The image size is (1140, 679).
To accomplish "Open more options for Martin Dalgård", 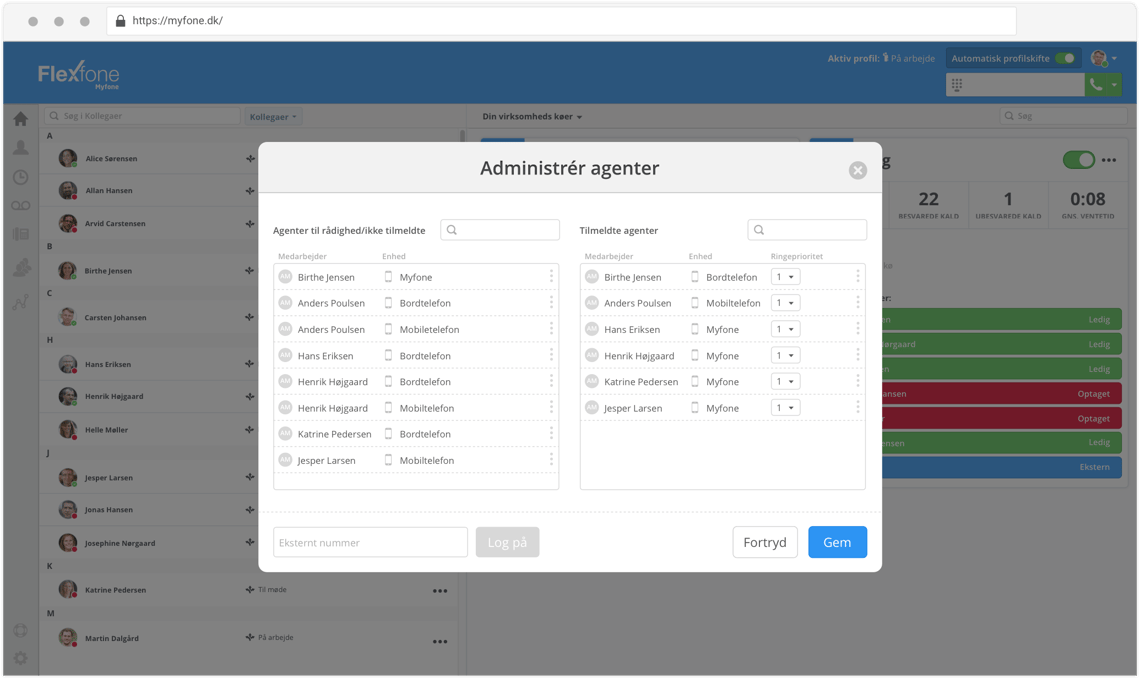I will click(x=440, y=642).
